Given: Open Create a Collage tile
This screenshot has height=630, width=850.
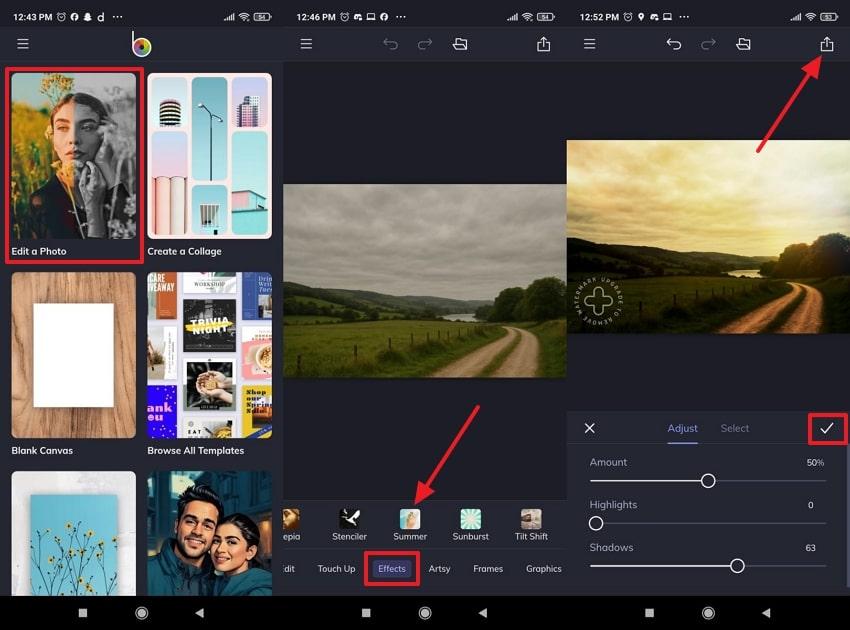Looking at the screenshot, I should (x=209, y=165).
